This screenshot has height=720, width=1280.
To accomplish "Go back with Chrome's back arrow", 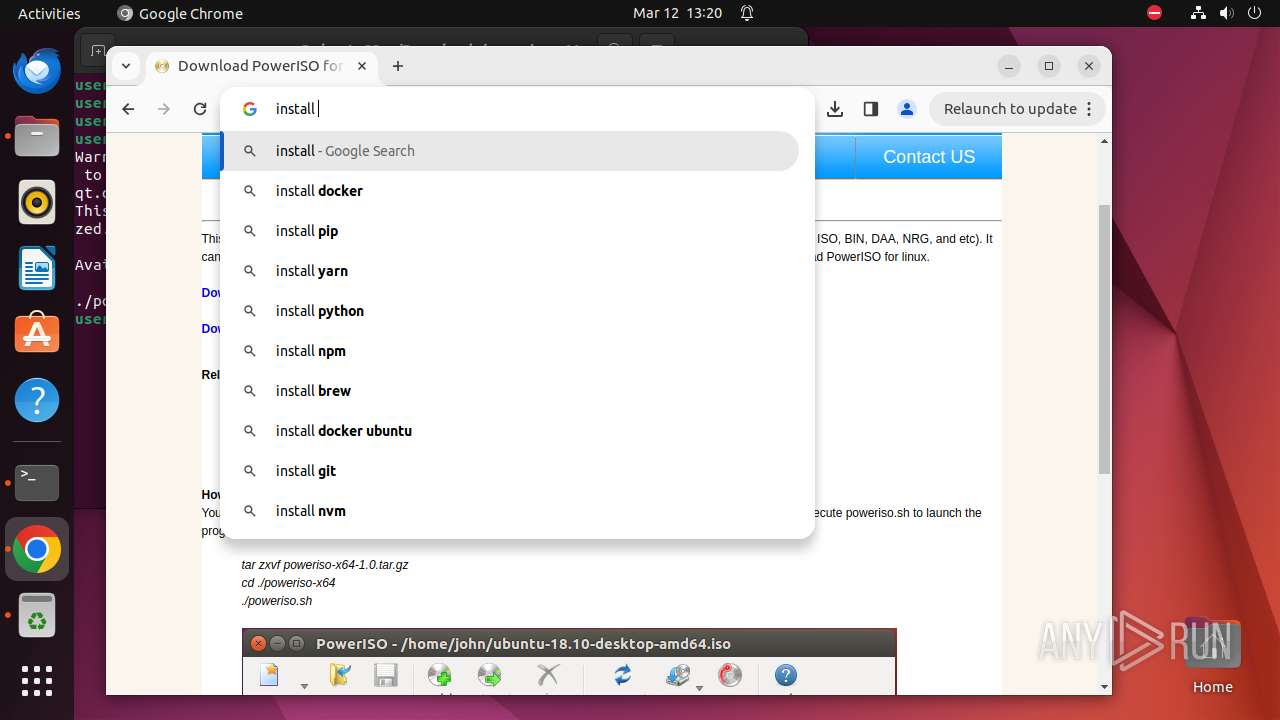I will pyautogui.click(x=128, y=109).
